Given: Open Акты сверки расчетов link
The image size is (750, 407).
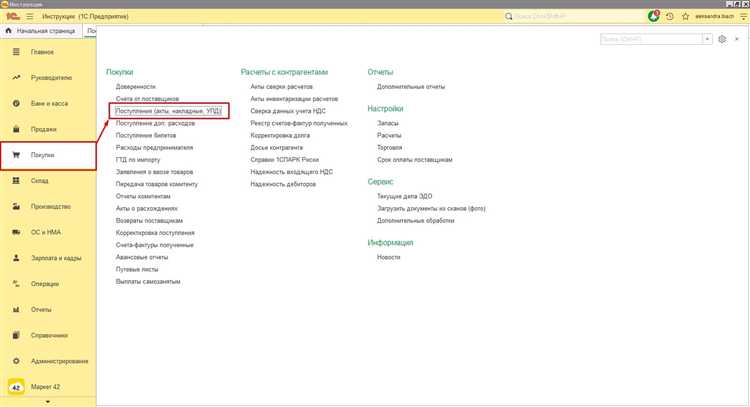Looking at the screenshot, I should click(281, 87).
